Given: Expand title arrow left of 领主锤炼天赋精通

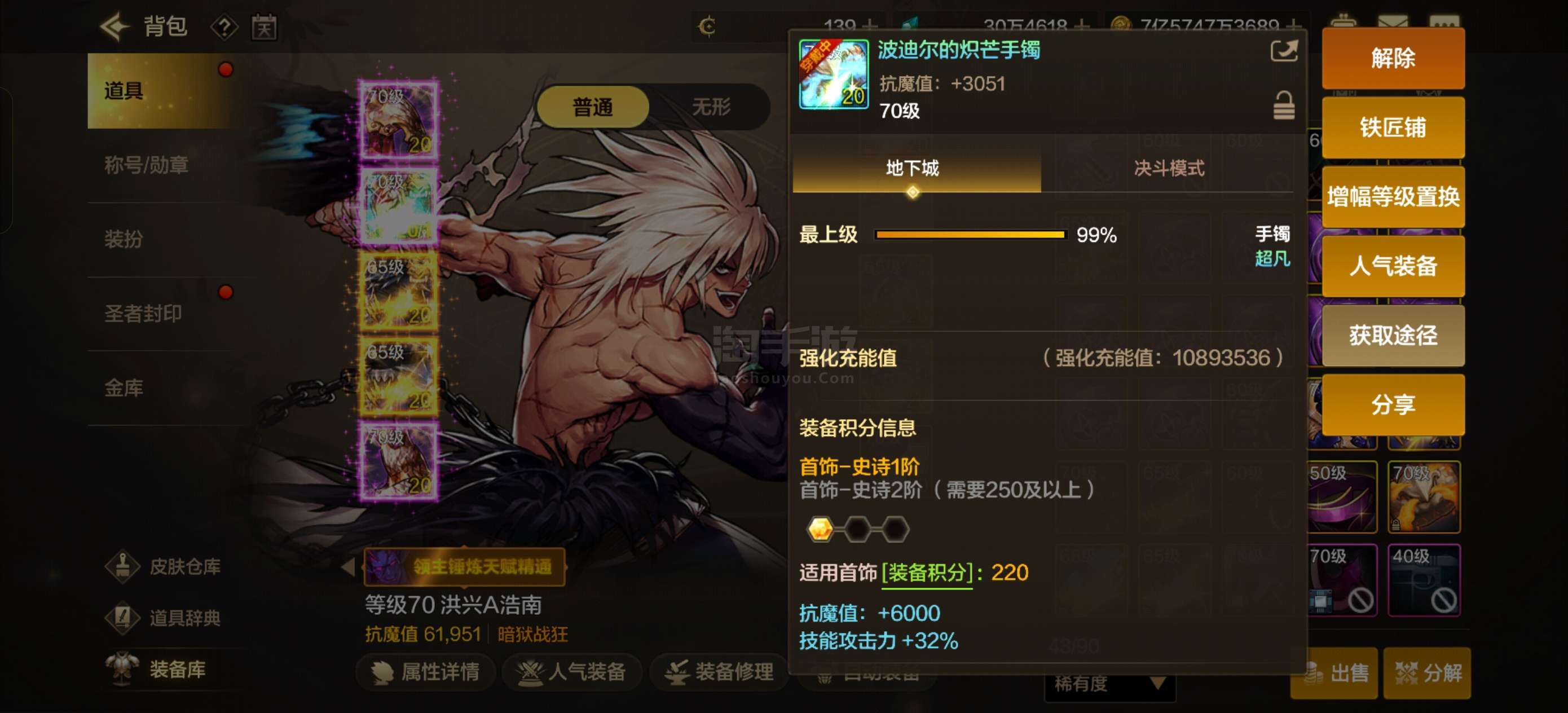Looking at the screenshot, I should [x=348, y=567].
